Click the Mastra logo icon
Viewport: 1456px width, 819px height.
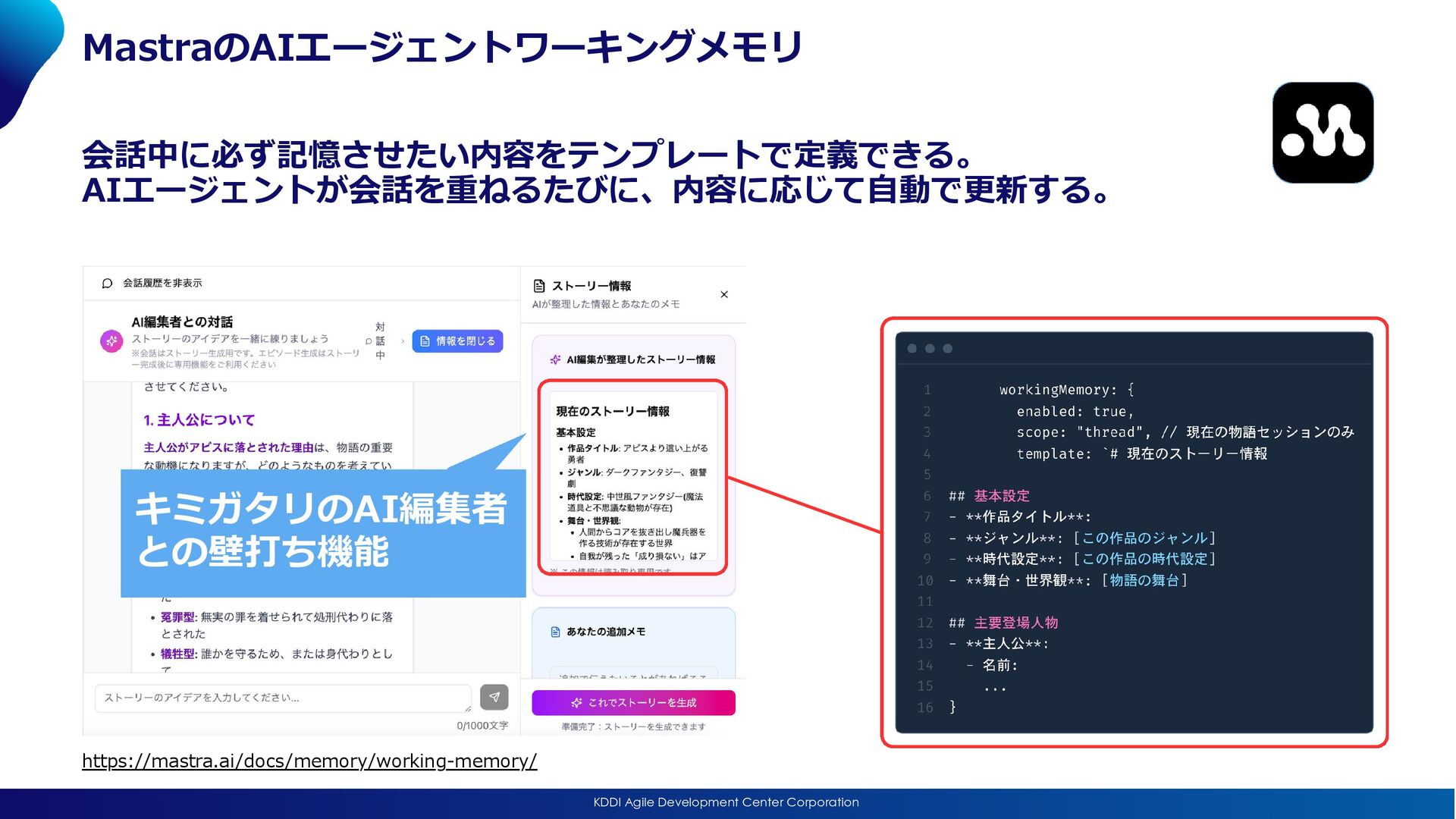(1323, 133)
